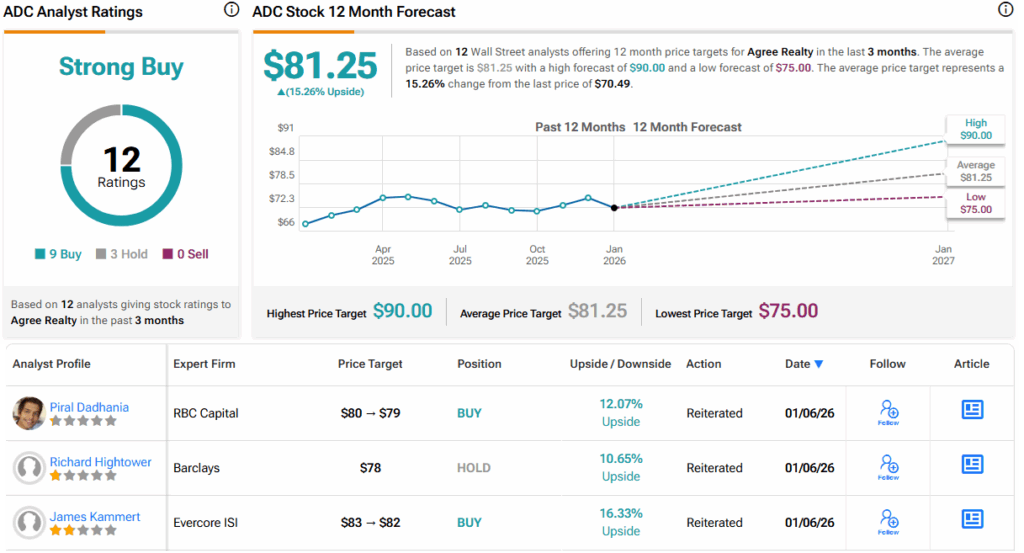Open Piral Dadhania analyst profile link

tap(89, 407)
